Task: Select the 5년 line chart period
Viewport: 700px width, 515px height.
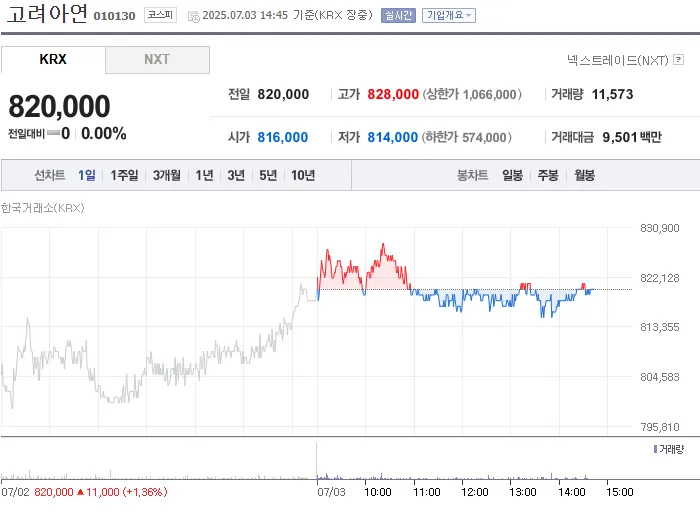Action: (268, 175)
